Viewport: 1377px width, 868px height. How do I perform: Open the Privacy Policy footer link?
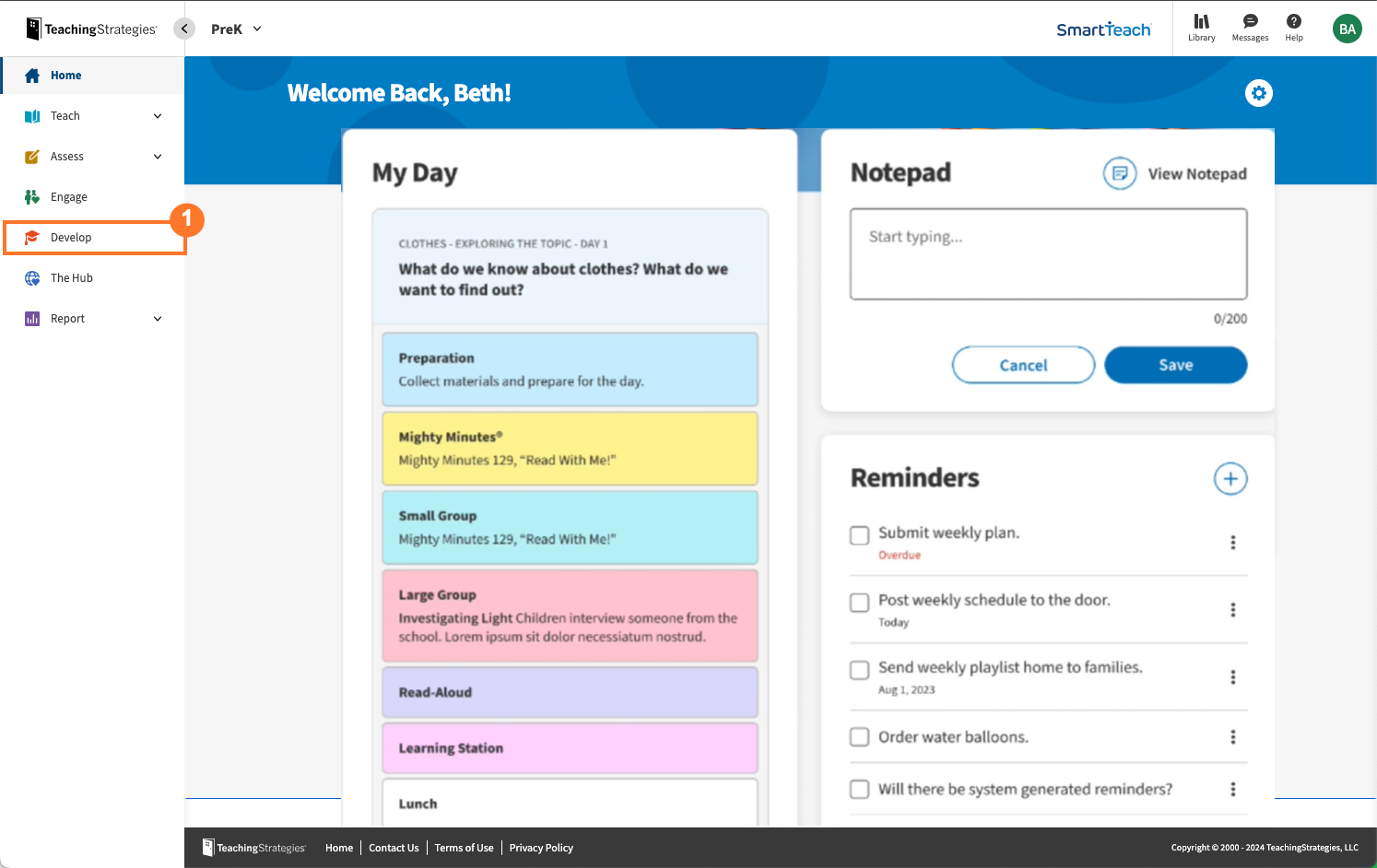(541, 848)
